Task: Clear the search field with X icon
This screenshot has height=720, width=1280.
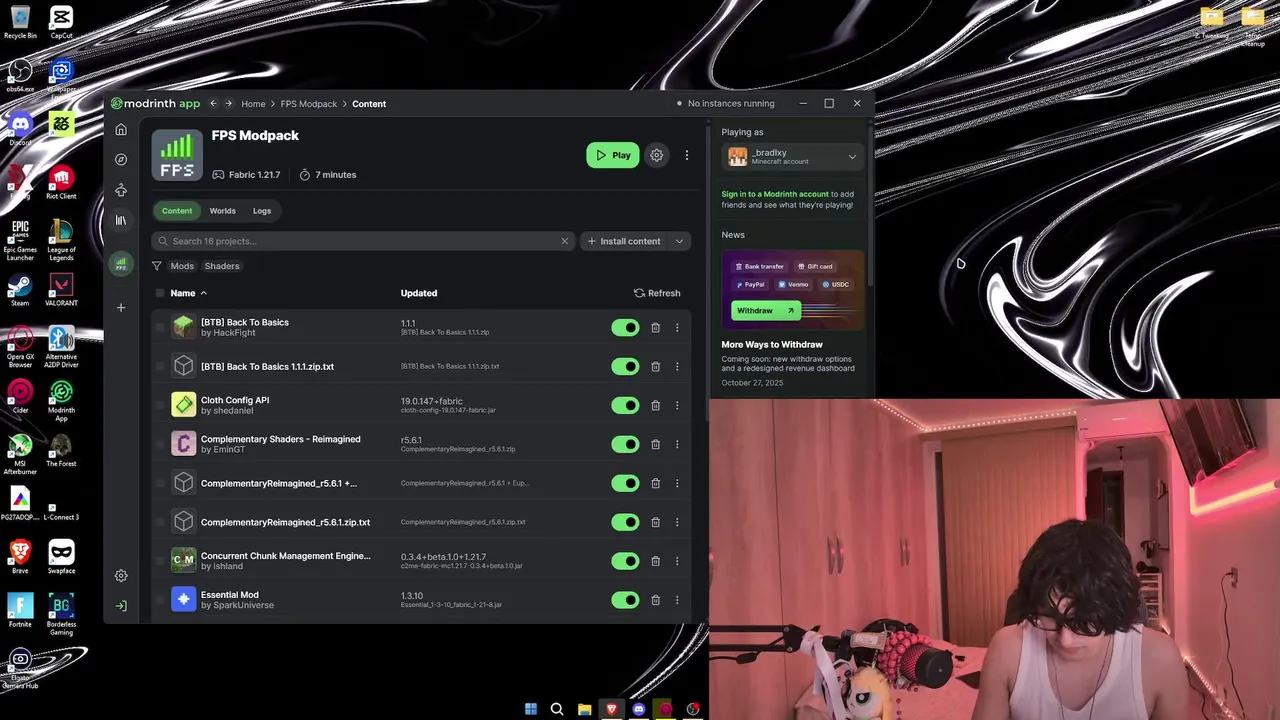Action: [564, 241]
